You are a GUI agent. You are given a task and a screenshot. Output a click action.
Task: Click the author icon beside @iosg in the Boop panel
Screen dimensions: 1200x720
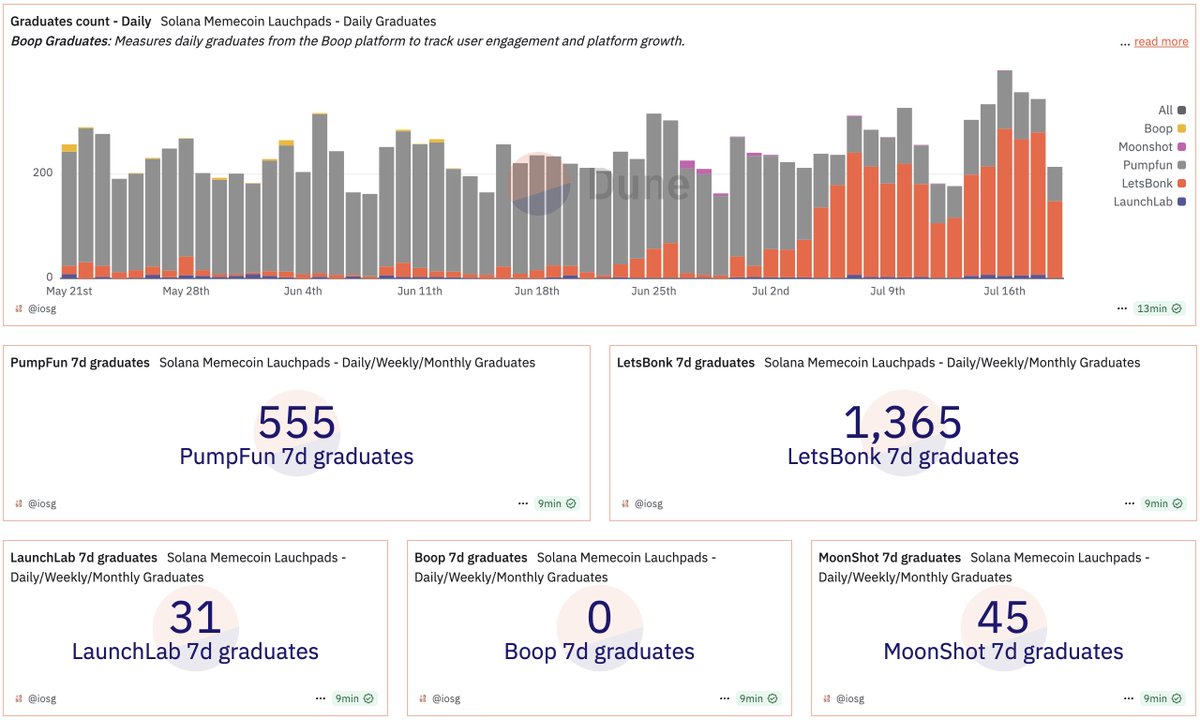(423, 699)
